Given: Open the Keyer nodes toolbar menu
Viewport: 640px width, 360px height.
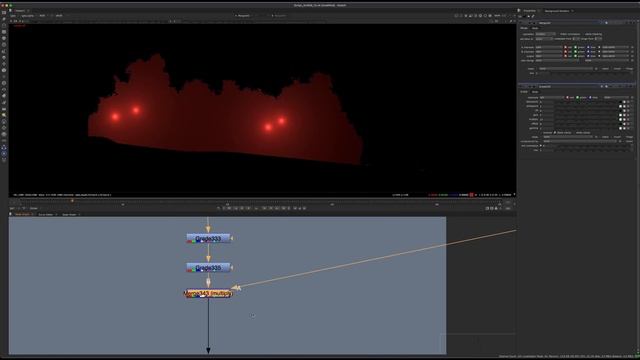Looking at the screenshot, I should click(x=4, y=51).
